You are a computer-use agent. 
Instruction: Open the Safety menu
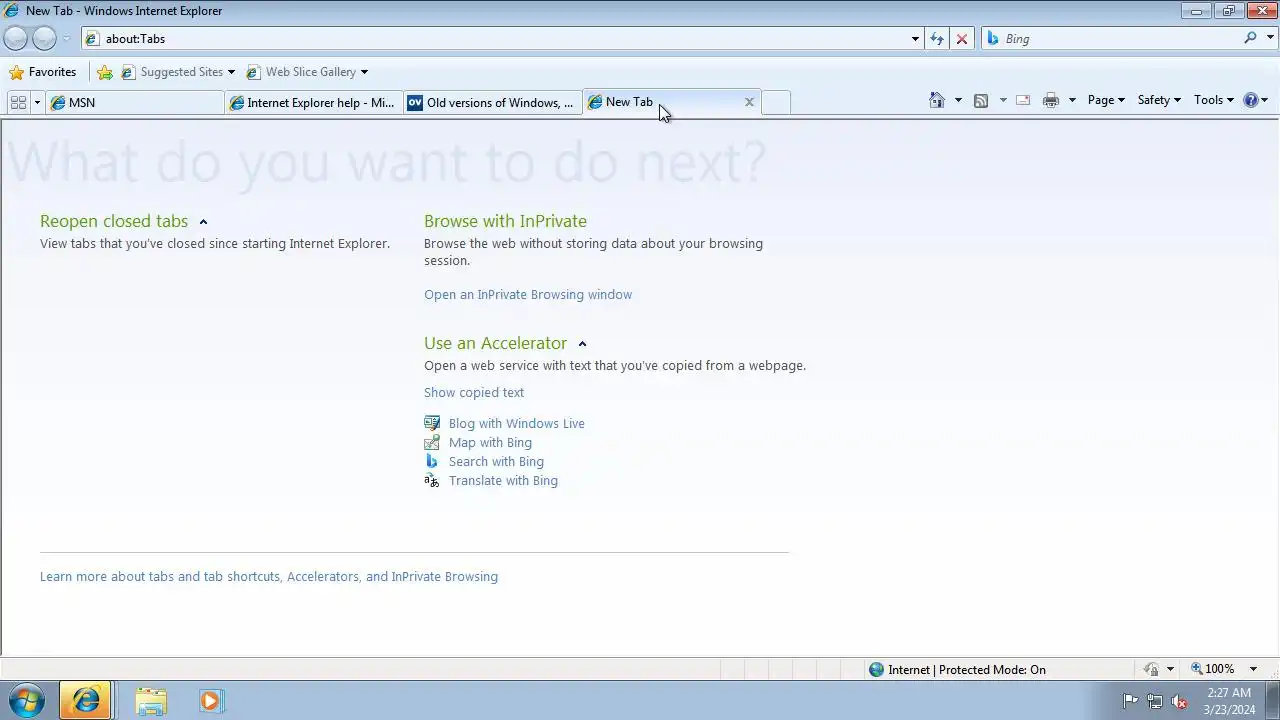point(1159,100)
